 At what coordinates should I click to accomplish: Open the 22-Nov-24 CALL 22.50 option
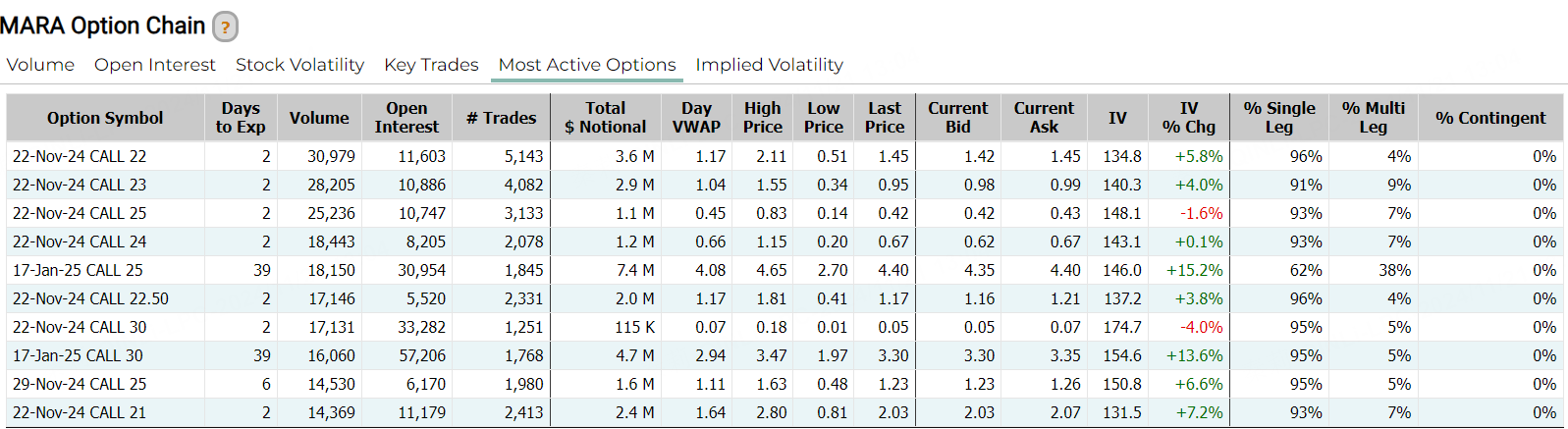[90, 298]
